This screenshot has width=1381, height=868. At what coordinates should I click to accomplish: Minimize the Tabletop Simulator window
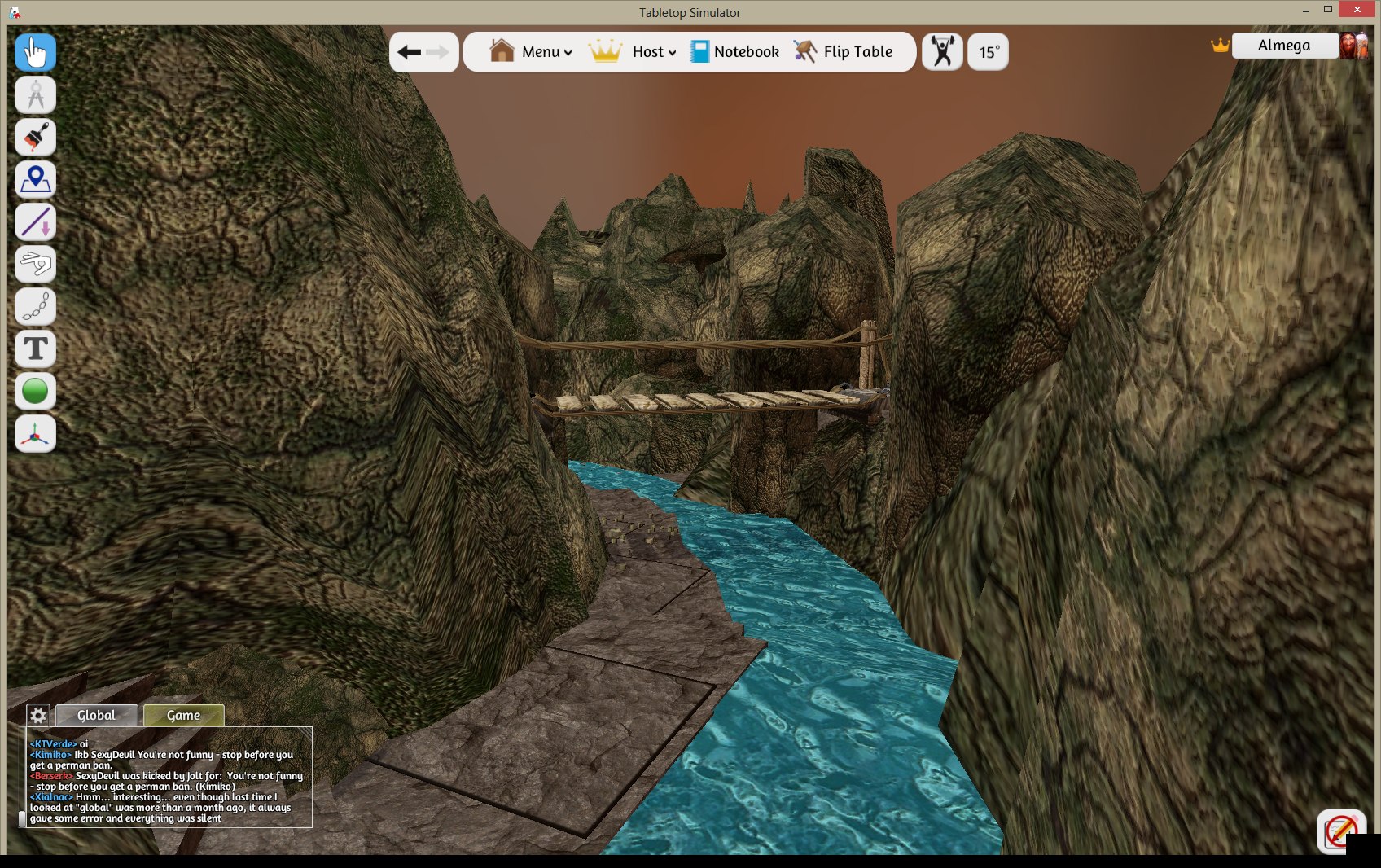tap(1305, 10)
